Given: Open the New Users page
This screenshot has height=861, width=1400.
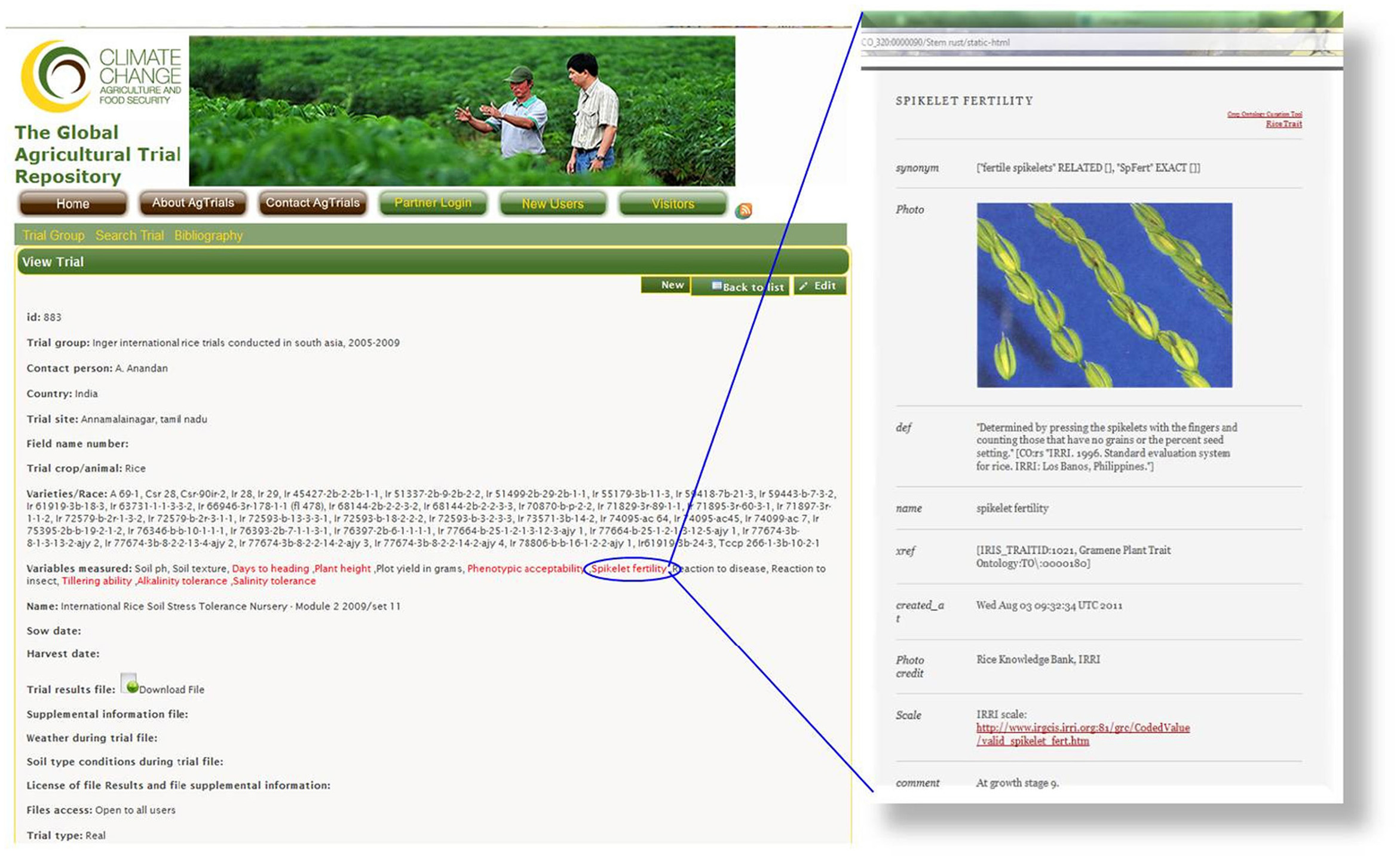Looking at the screenshot, I should 552,204.
